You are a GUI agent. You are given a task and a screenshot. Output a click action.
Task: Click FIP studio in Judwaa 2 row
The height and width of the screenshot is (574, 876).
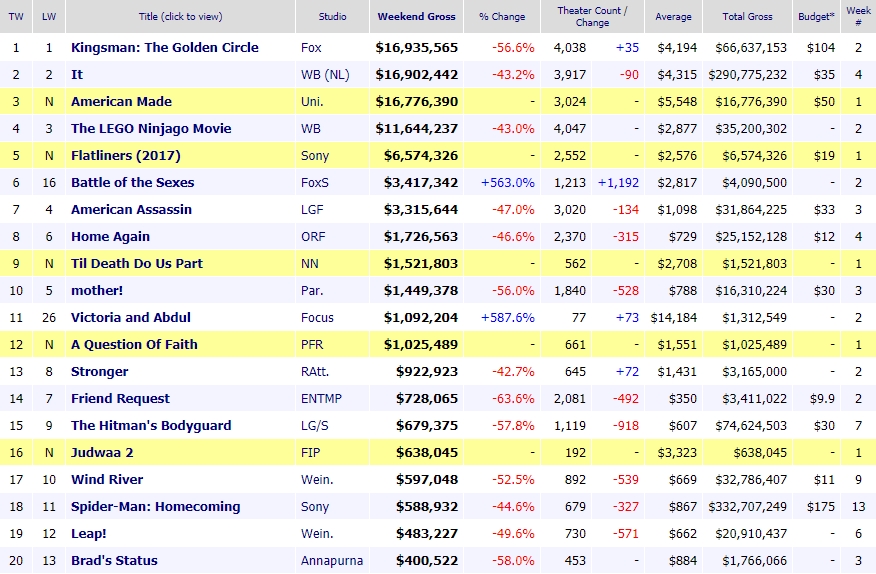point(310,453)
